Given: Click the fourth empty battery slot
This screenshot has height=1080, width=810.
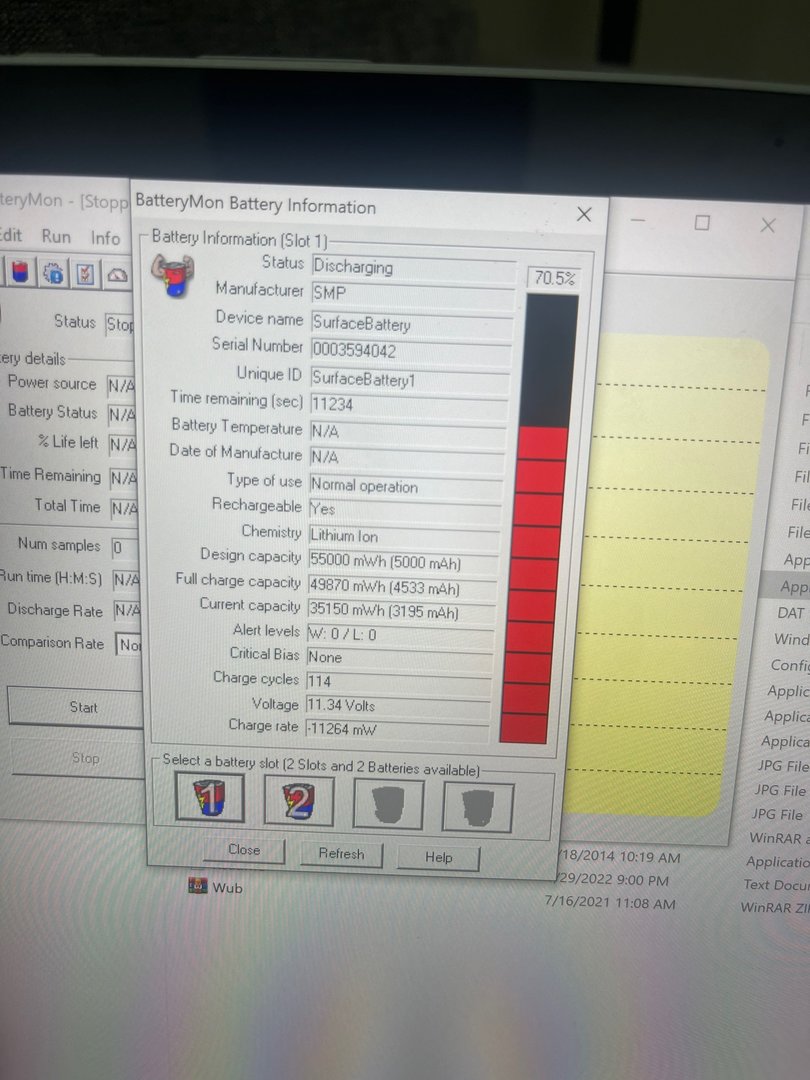Looking at the screenshot, I should pyautogui.click(x=477, y=807).
